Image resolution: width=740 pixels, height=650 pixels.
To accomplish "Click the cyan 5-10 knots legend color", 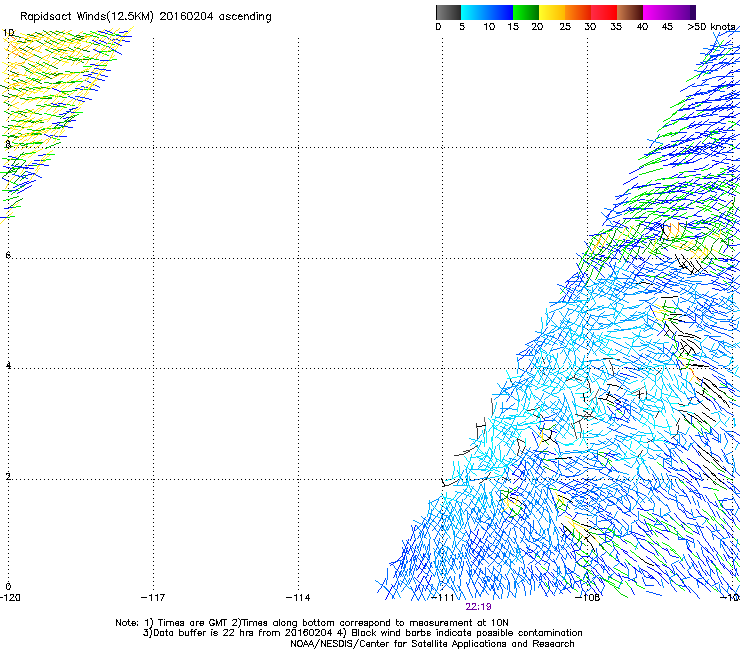I will (x=474, y=12).
